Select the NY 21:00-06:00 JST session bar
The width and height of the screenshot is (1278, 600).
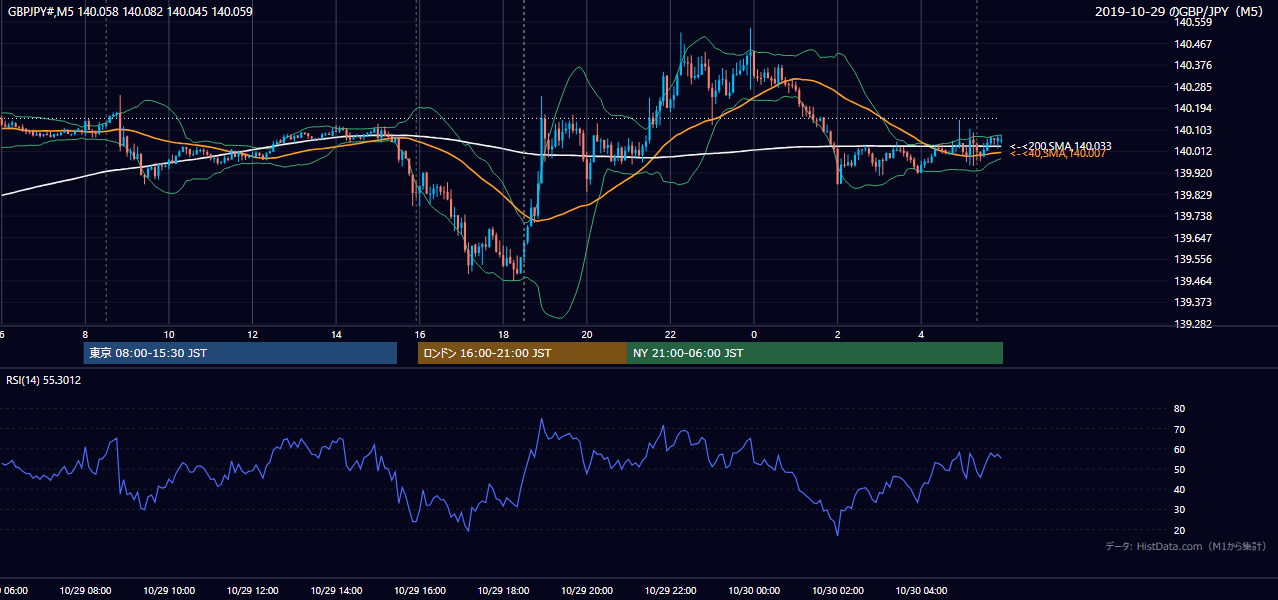click(x=814, y=353)
